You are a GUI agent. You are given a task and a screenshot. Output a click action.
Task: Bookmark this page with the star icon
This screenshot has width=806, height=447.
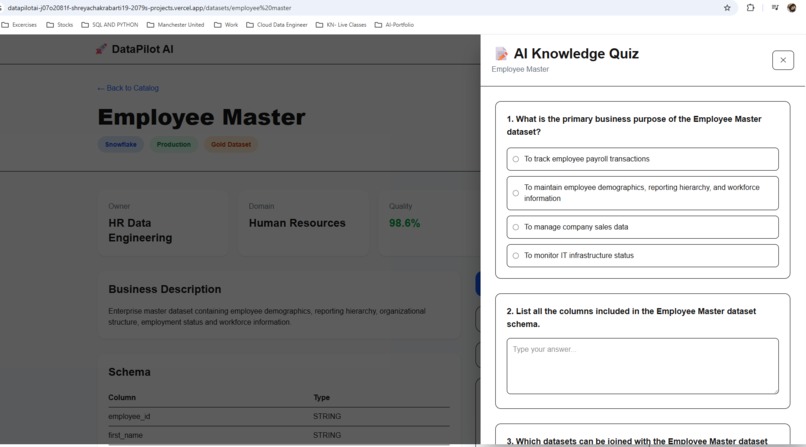pyautogui.click(x=727, y=8)
